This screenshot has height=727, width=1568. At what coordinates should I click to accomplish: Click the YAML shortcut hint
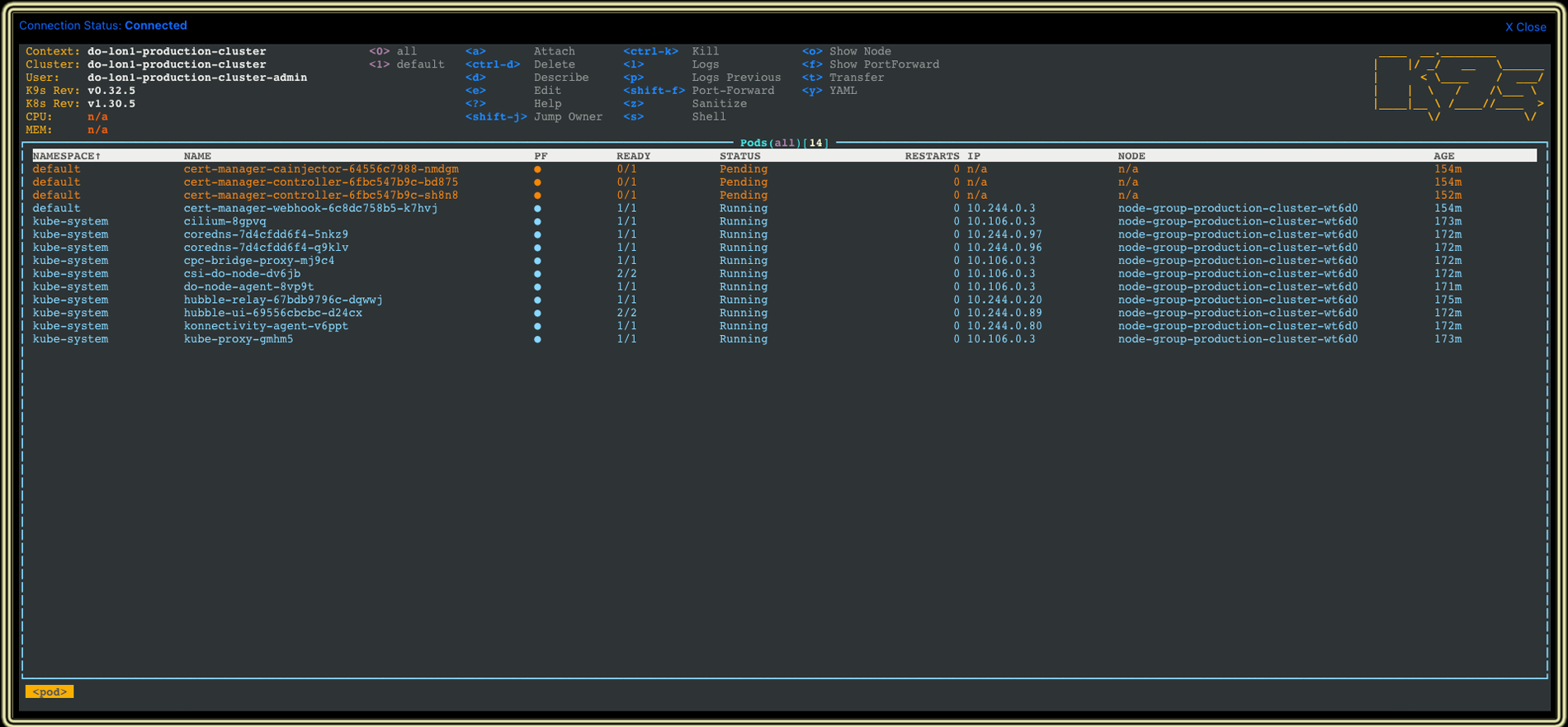pyautogui.click(x=843, y=91)
